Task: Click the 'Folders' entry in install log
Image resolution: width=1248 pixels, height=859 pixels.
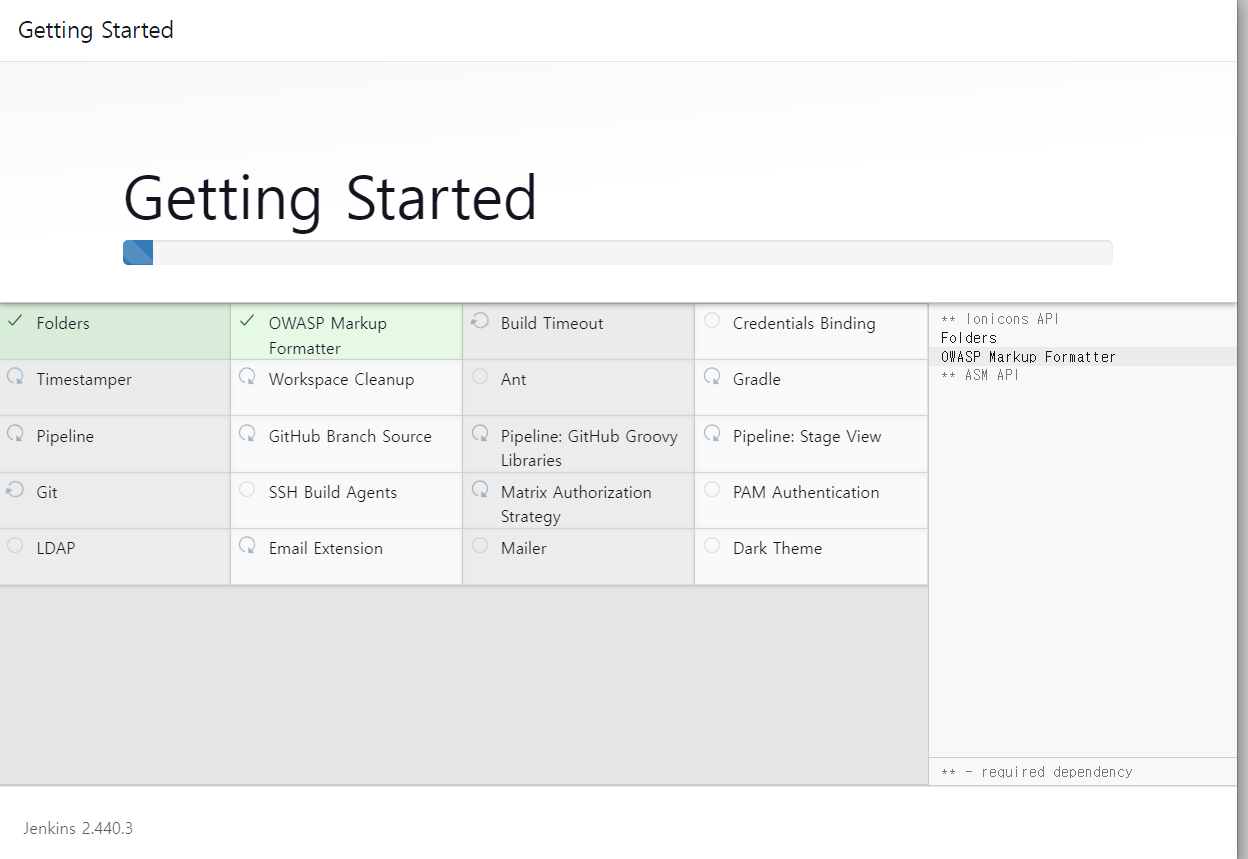Action: (x=968, y=338)
